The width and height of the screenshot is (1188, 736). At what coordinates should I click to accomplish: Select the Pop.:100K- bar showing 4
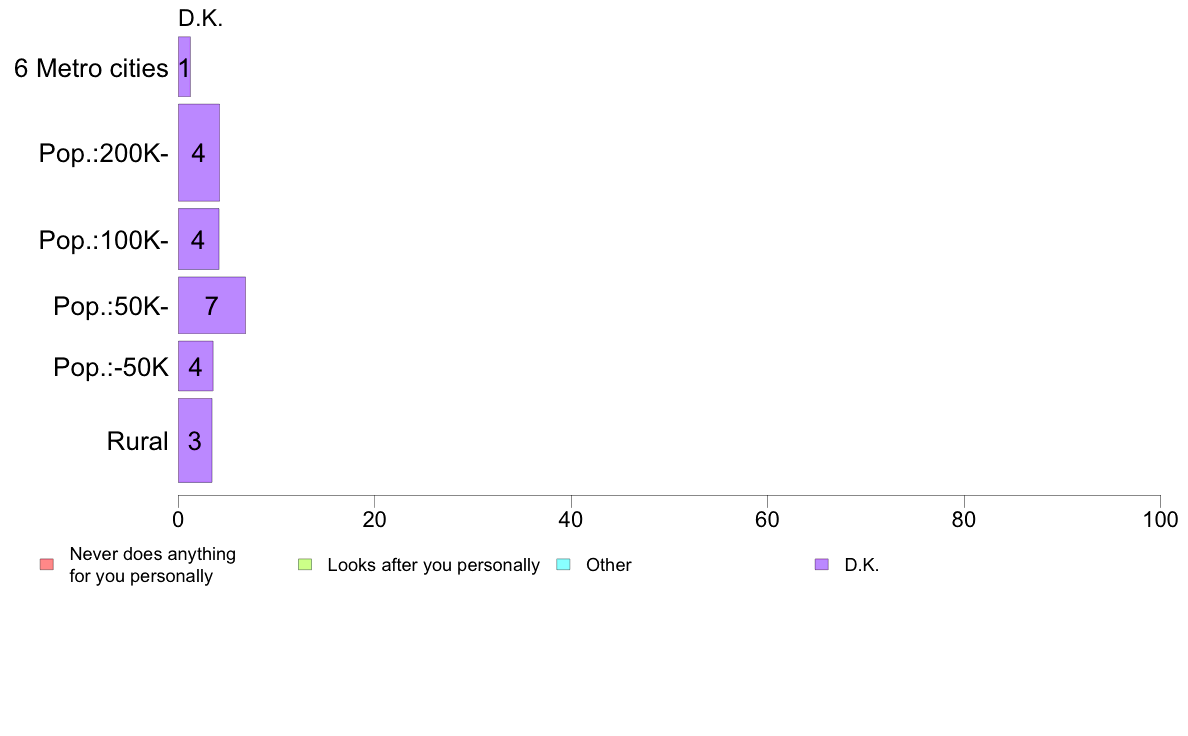[x=199, y=239]
